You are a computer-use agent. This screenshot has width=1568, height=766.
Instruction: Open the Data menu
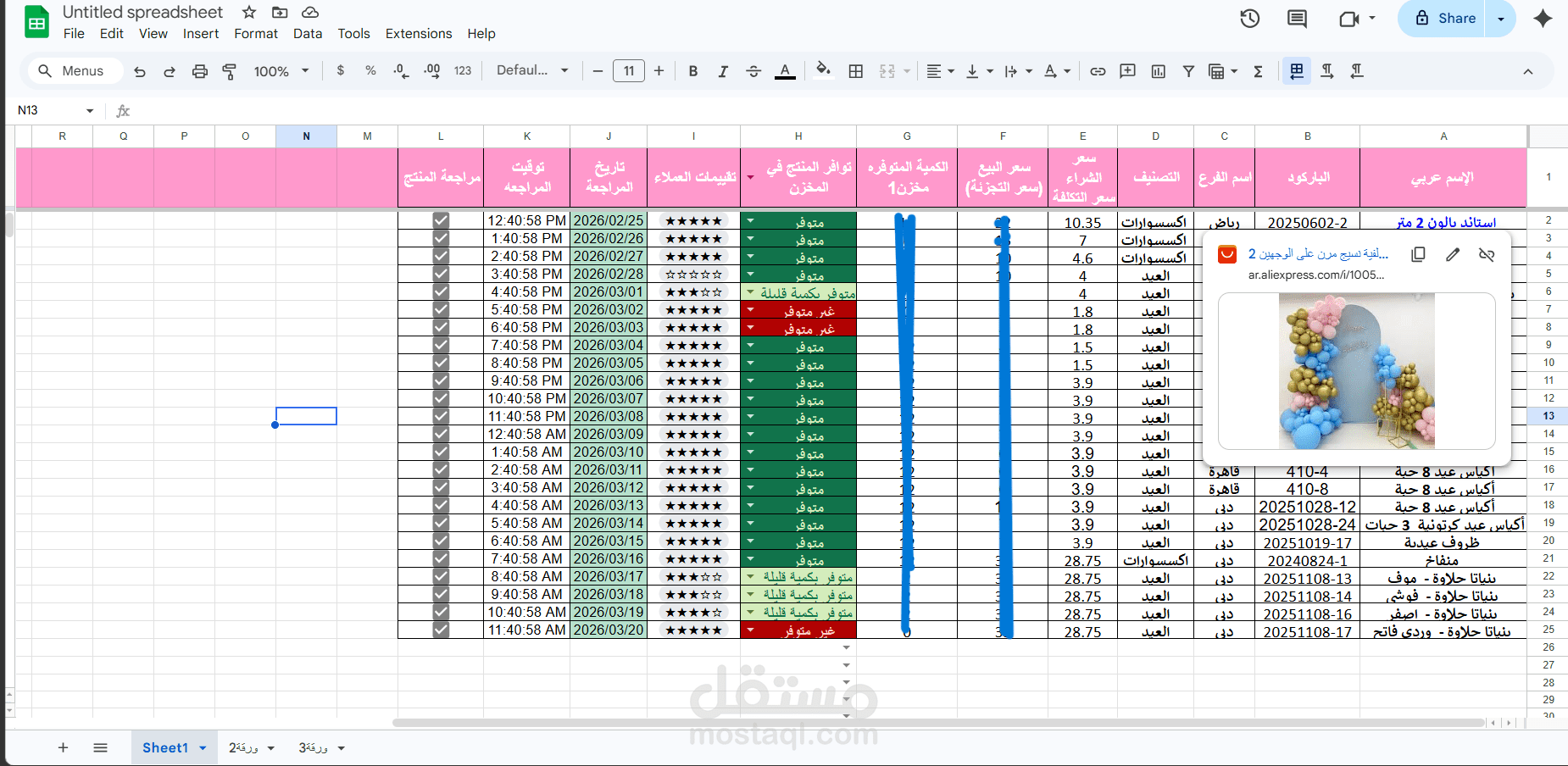(x=308, y=34)
